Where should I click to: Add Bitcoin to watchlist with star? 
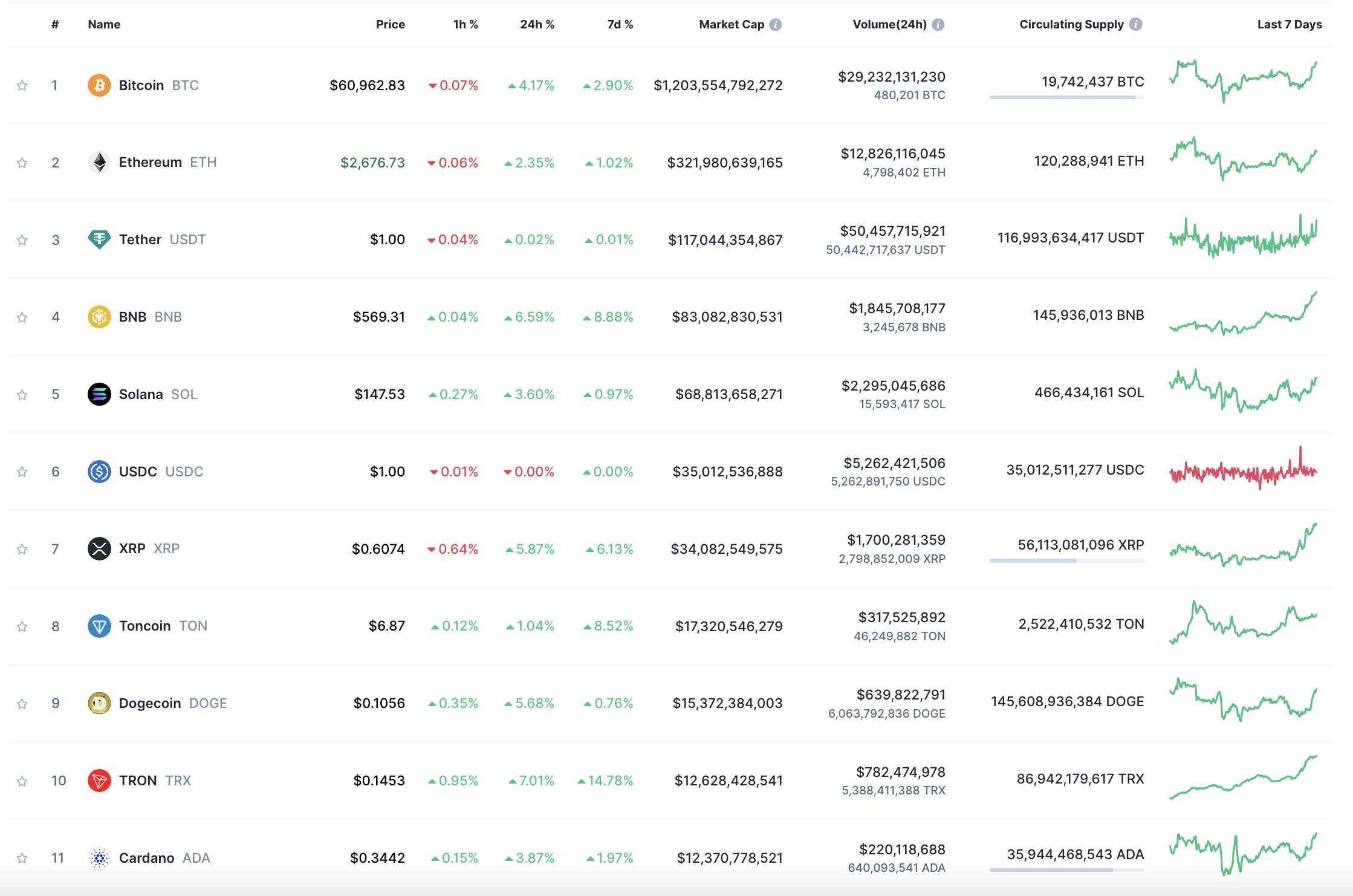22,85
